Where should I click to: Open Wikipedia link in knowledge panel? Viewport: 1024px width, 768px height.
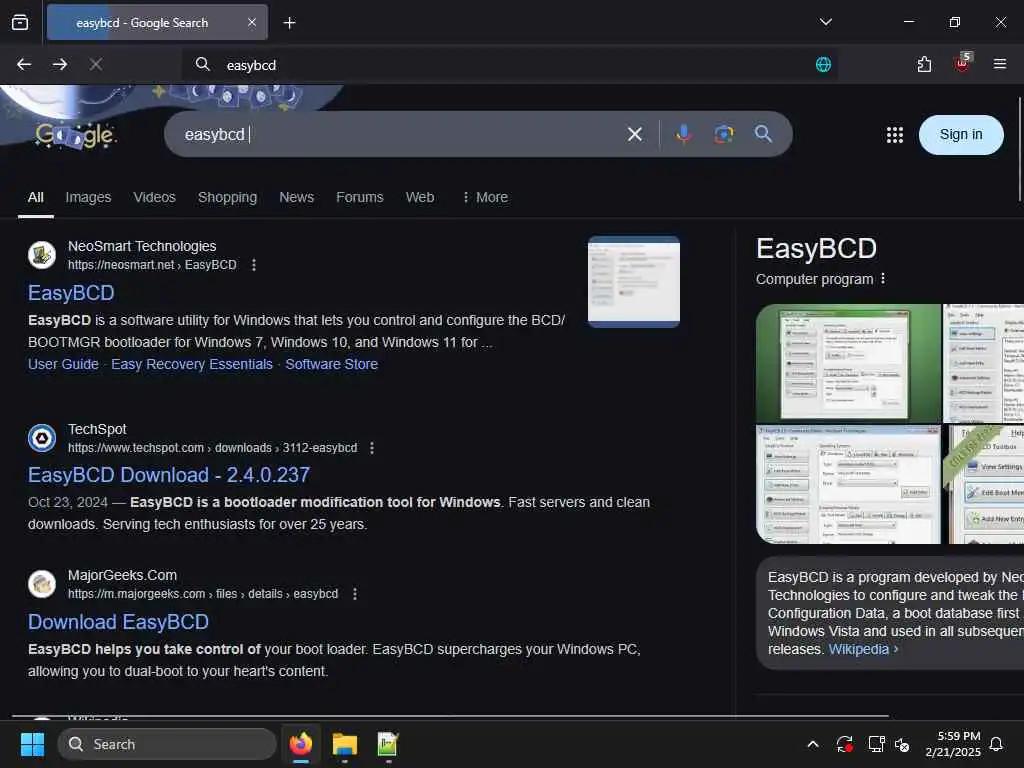pyautogui.click(x=863, y=649)
